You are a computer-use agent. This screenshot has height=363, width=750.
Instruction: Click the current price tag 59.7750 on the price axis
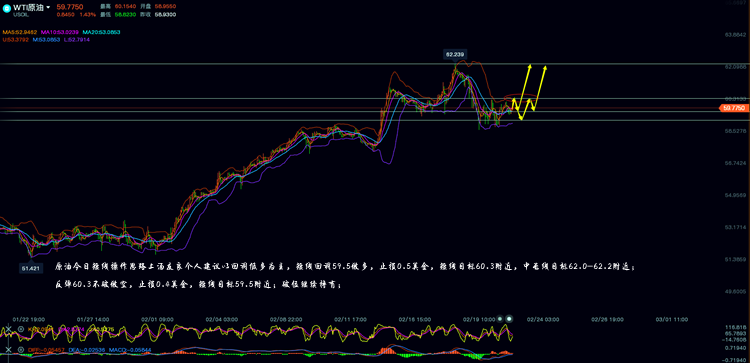tap(733, 109)
